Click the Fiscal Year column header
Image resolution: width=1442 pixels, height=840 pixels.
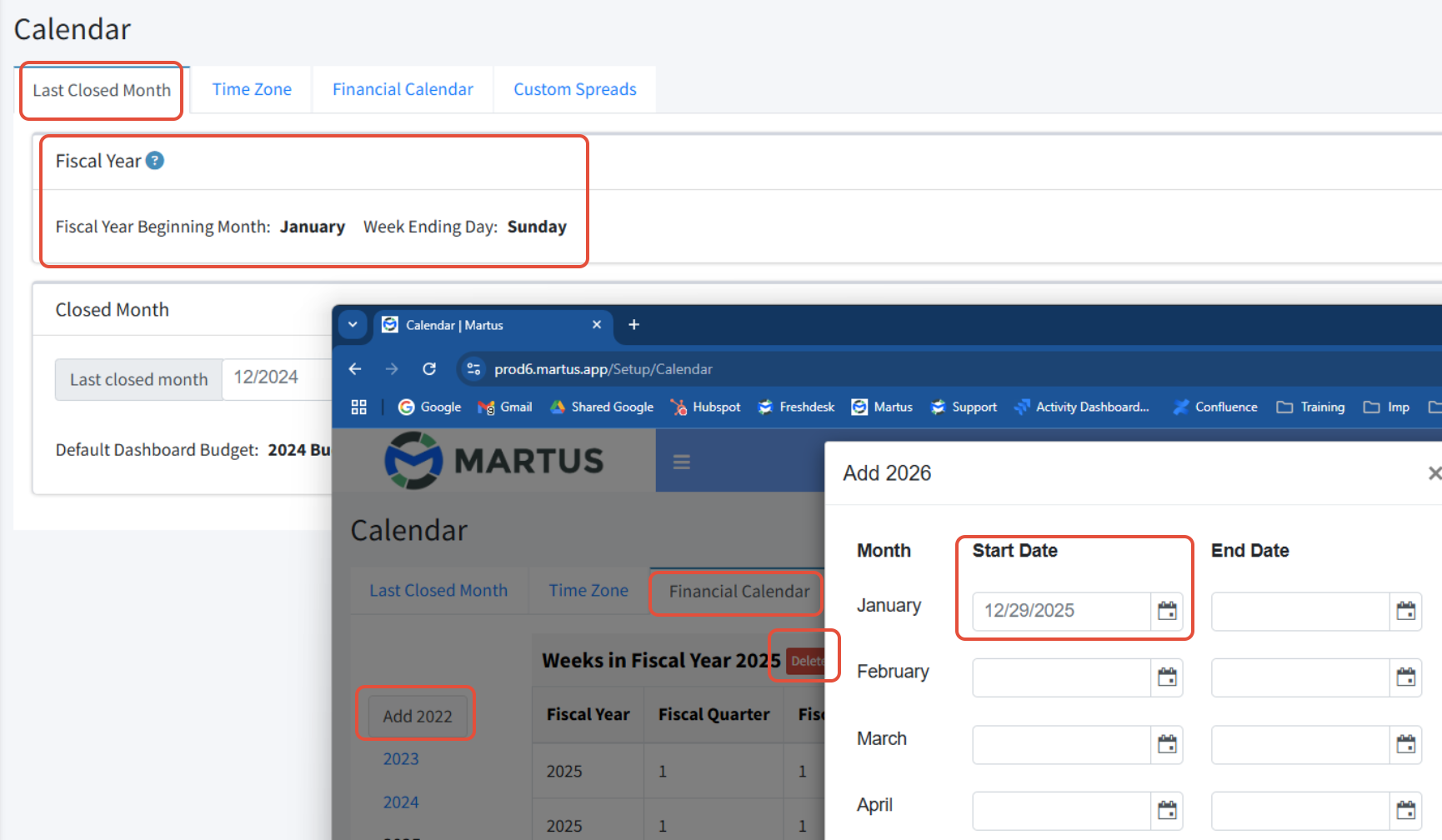[588, 714]
